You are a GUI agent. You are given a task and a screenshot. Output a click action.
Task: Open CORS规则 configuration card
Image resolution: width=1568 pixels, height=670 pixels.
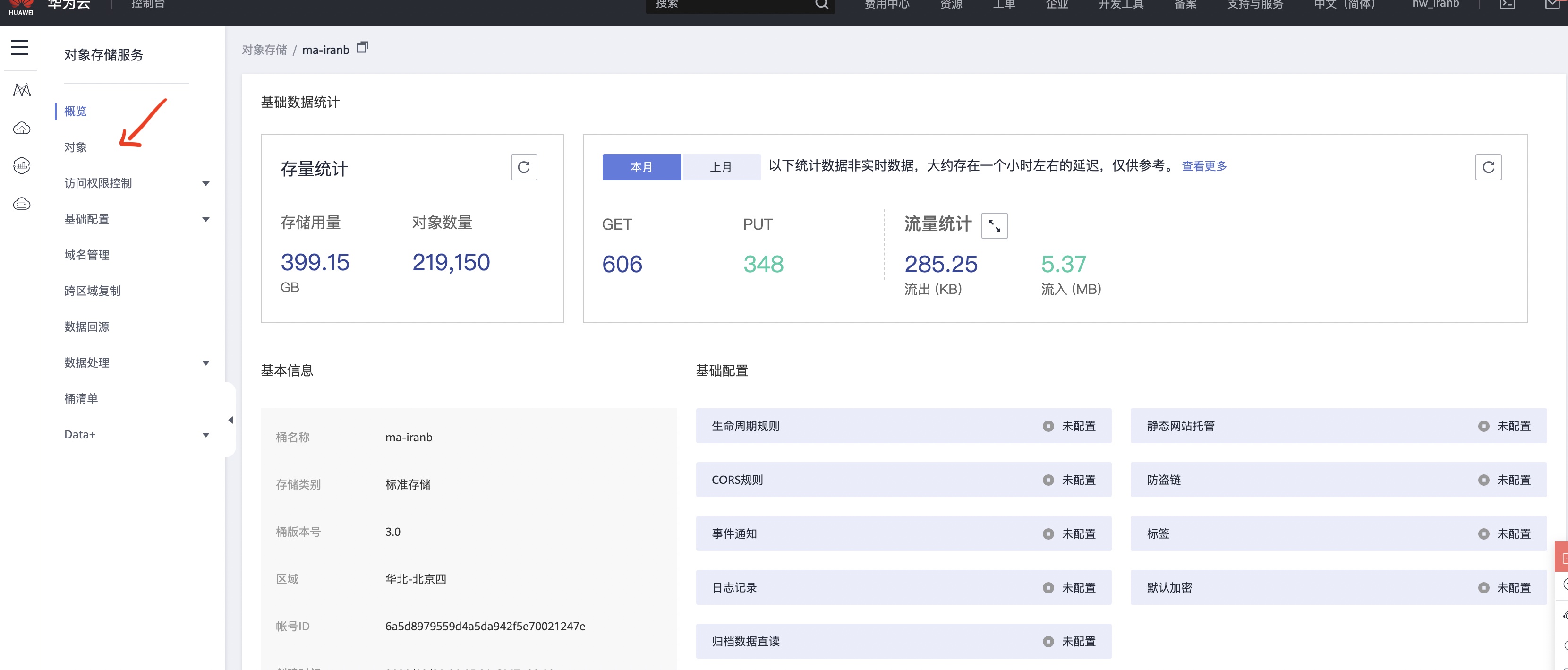point(903,480)
